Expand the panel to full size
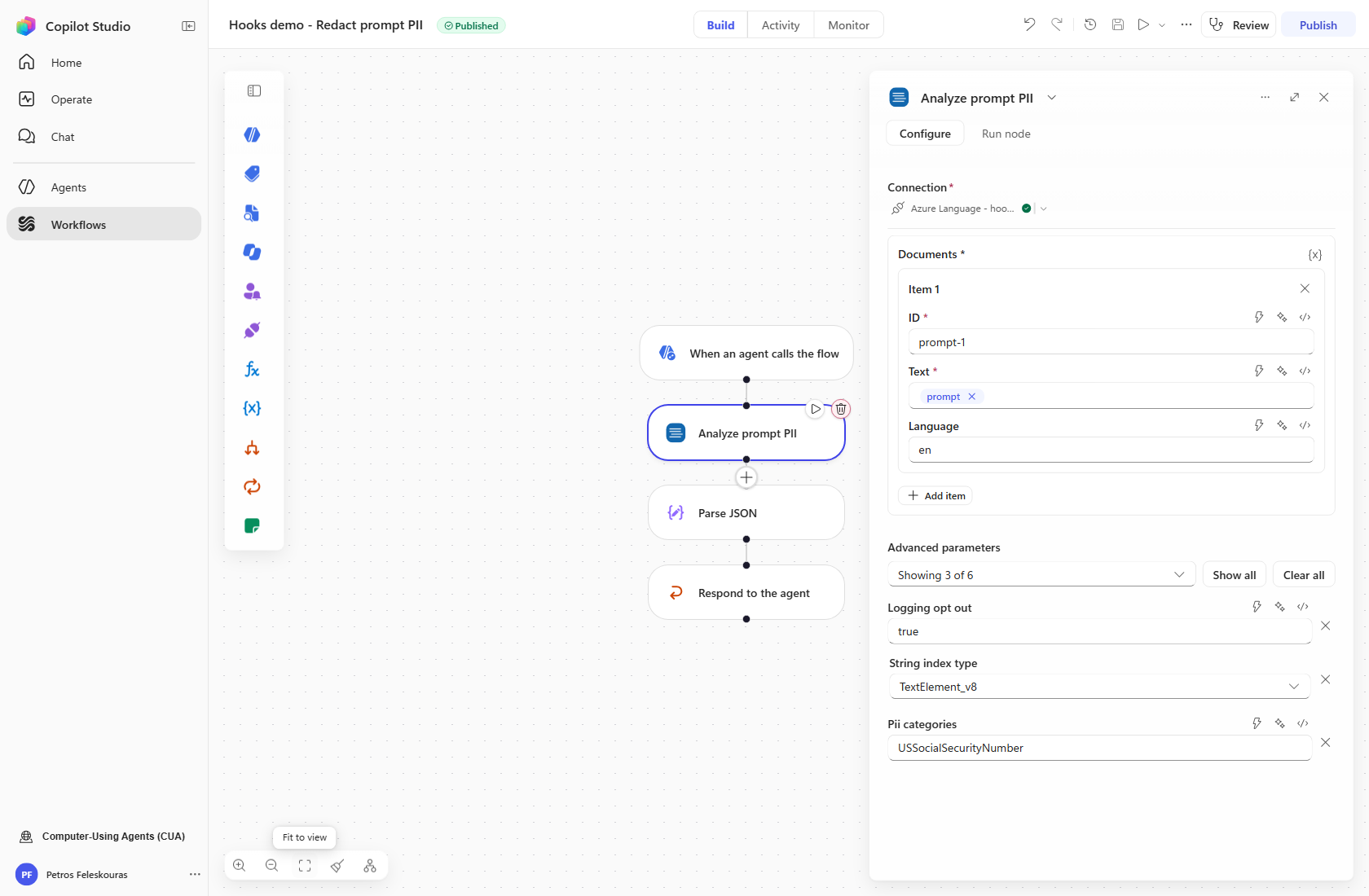 1294,98
